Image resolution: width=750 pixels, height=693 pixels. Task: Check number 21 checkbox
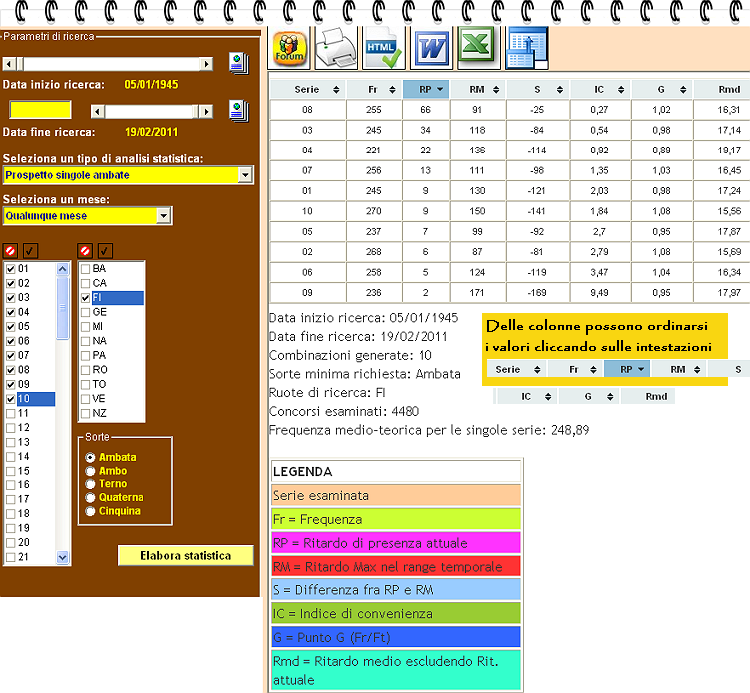click(x=11, y=557)
